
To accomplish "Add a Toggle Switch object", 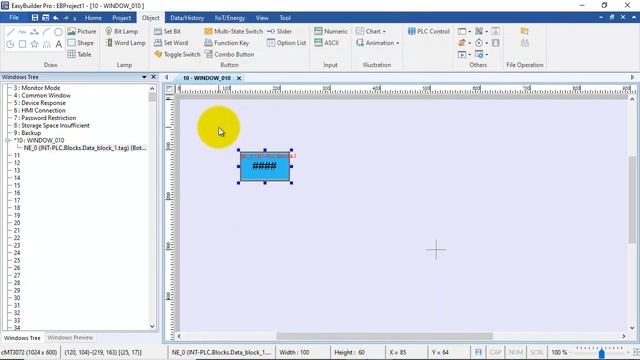I will tap(177, 54).
